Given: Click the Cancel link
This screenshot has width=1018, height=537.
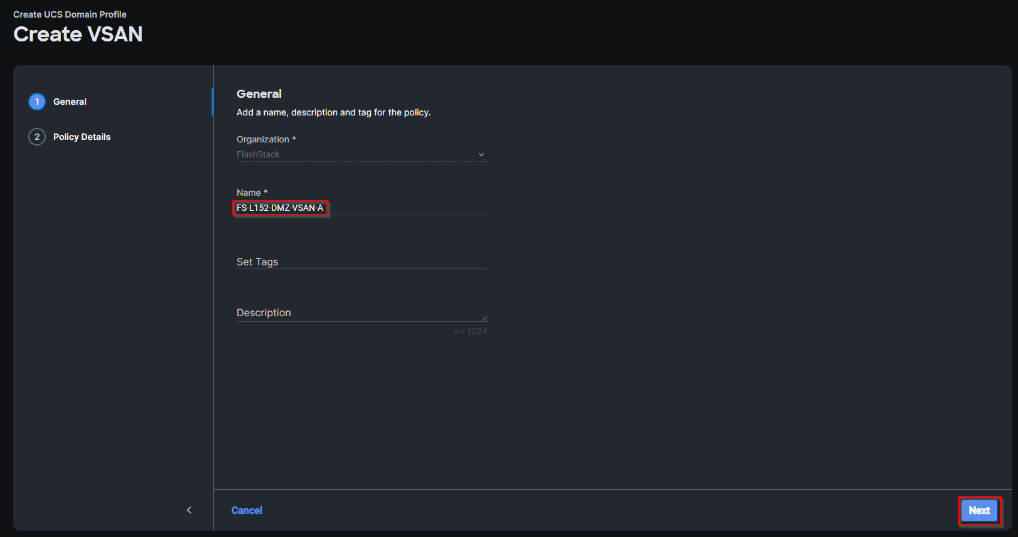Looking at the screenshot, I should [247, 511].
